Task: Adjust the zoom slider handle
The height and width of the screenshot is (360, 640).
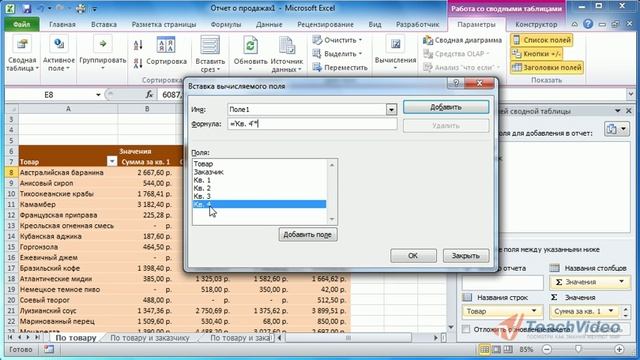Action: coord(578,349)
